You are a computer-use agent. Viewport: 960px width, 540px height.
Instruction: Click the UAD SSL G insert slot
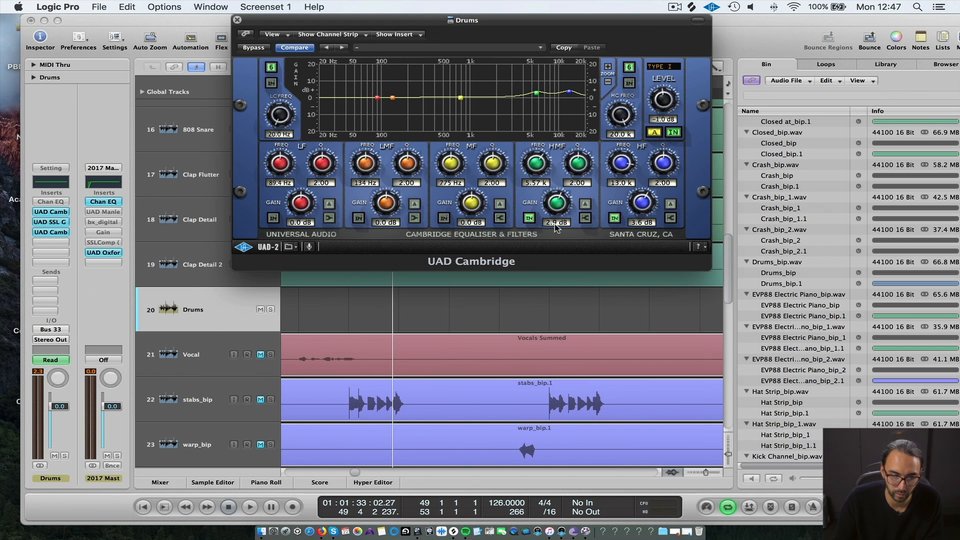pyautogui.click(x=50, y=222)
